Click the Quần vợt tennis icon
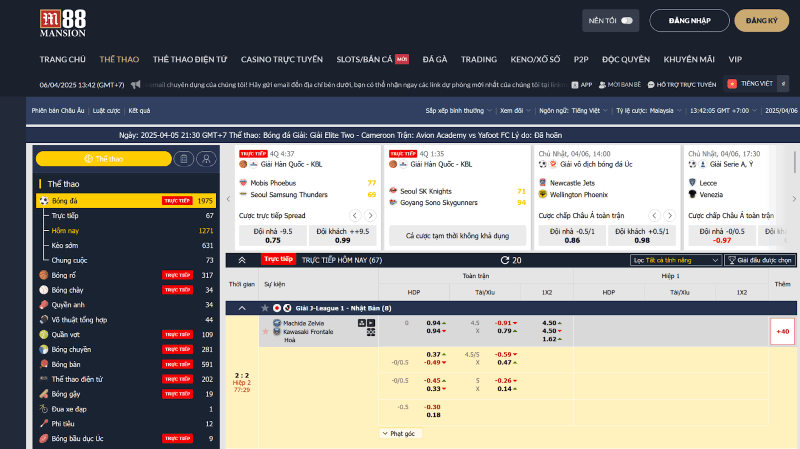This screenshot has width=800, height=449. [44, 335]
